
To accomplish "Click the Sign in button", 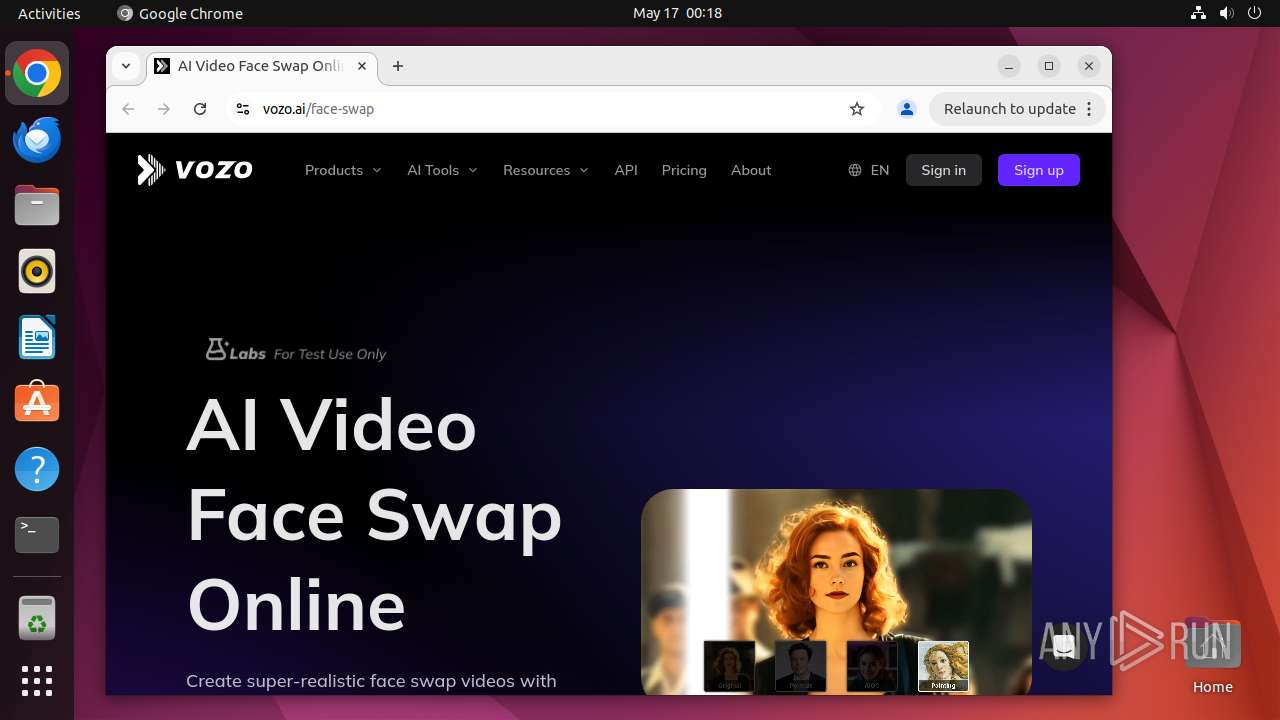I will pyautogui.click(x=944, y=170).
